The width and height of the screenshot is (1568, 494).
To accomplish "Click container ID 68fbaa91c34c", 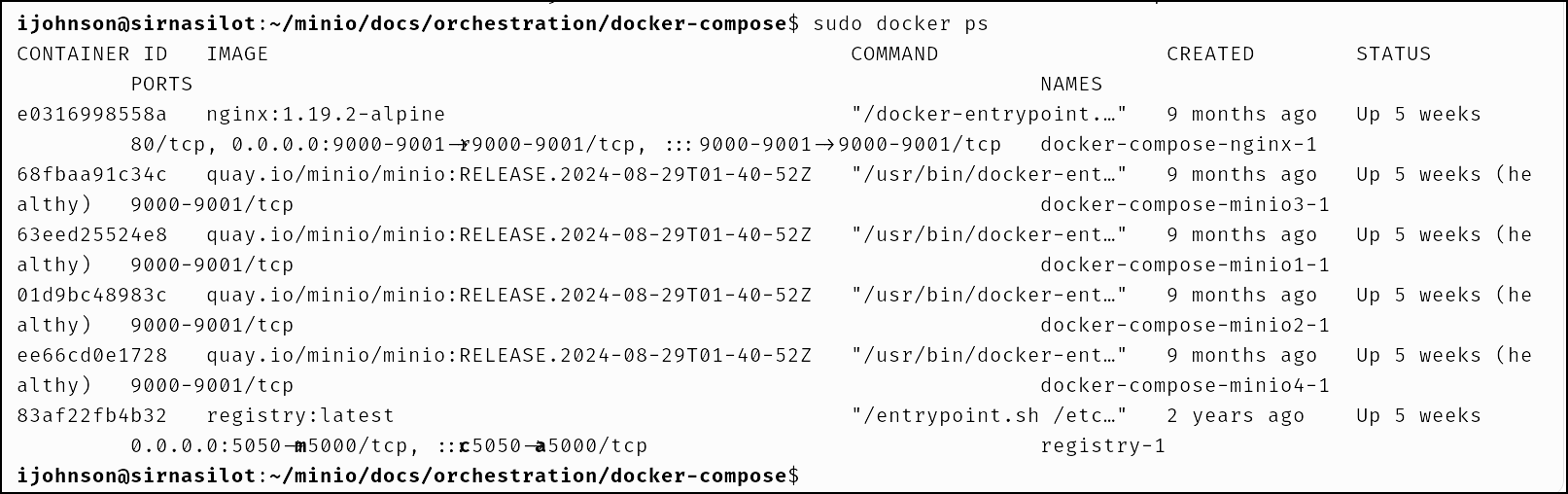I will tap(91, 175).
